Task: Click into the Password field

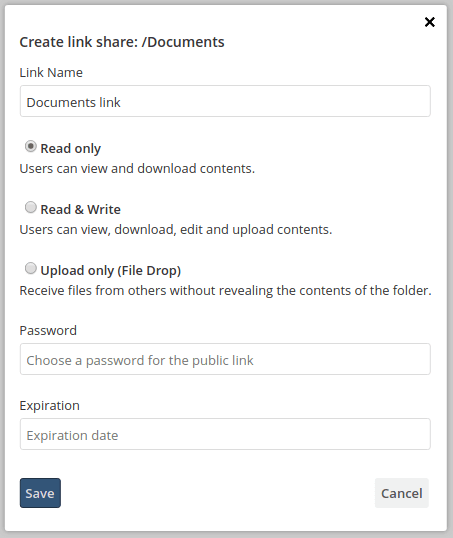Action: pos(225,359)
